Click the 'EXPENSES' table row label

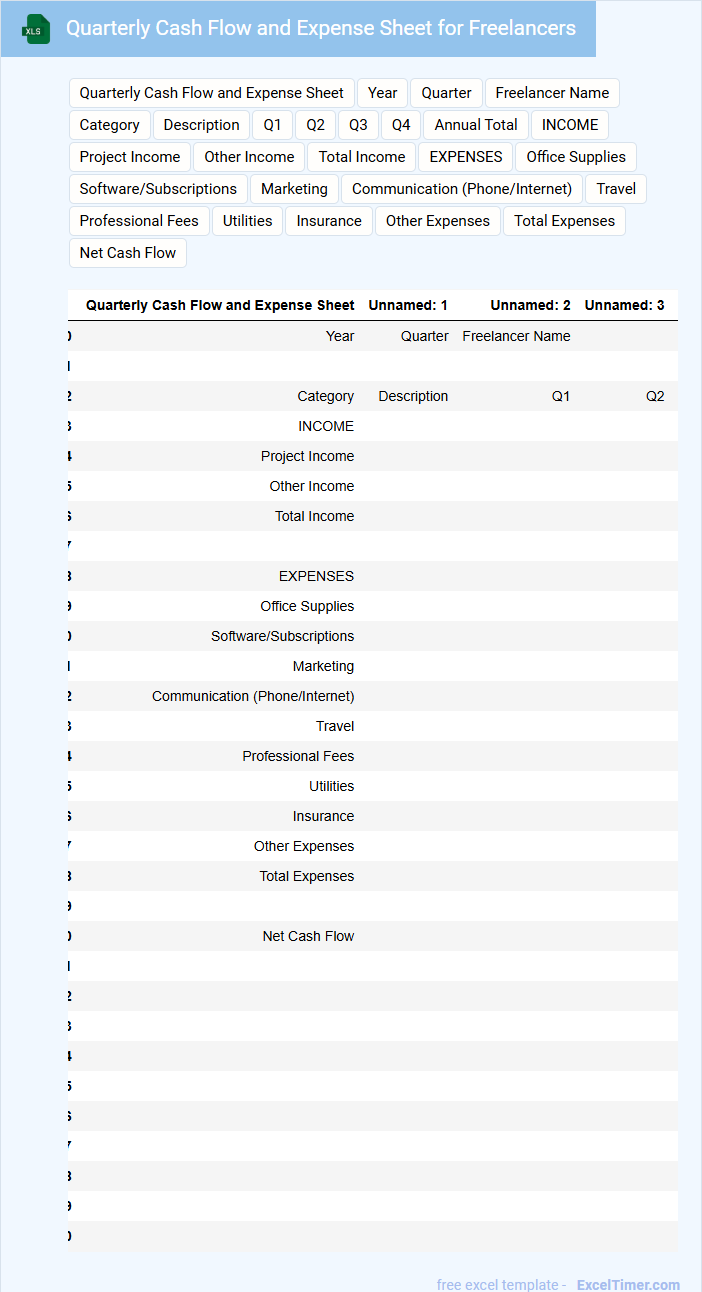(316, 576)
